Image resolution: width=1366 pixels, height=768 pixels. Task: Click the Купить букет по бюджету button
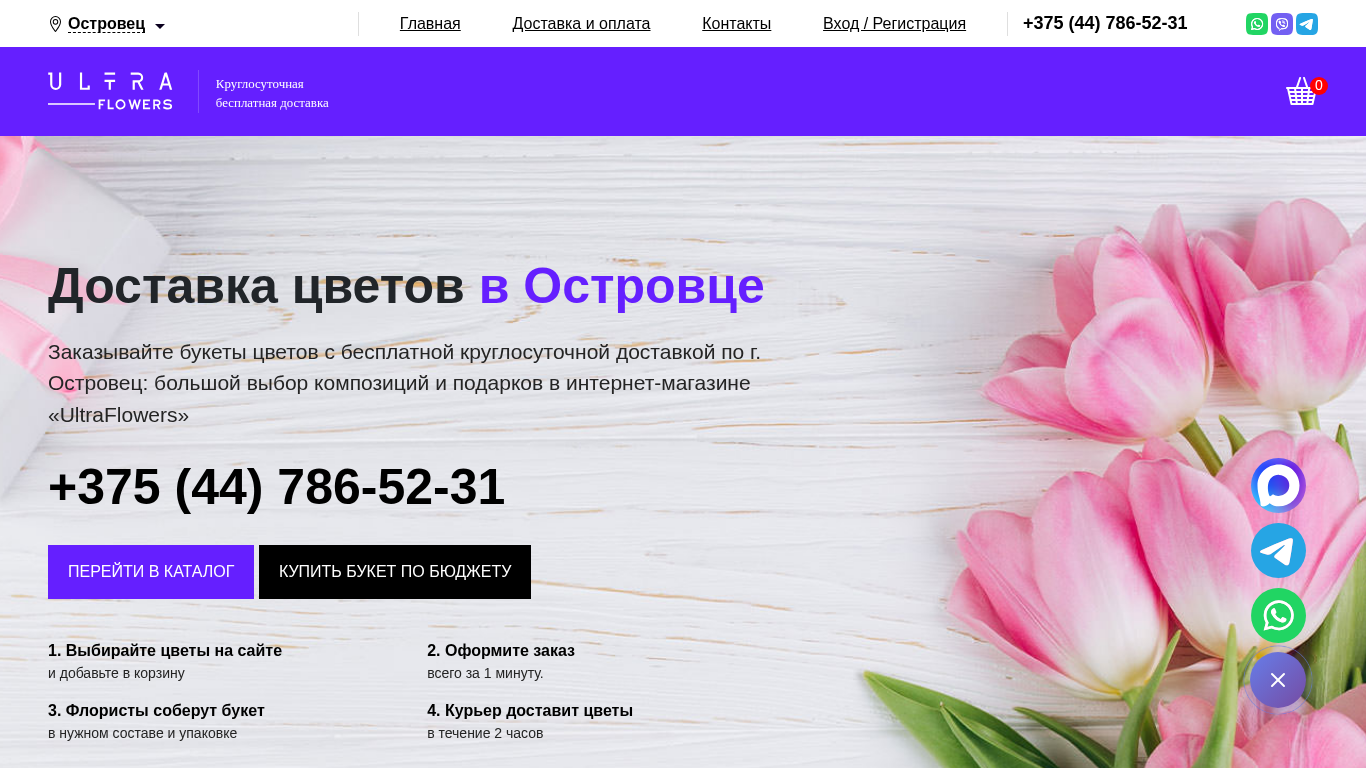395,572
